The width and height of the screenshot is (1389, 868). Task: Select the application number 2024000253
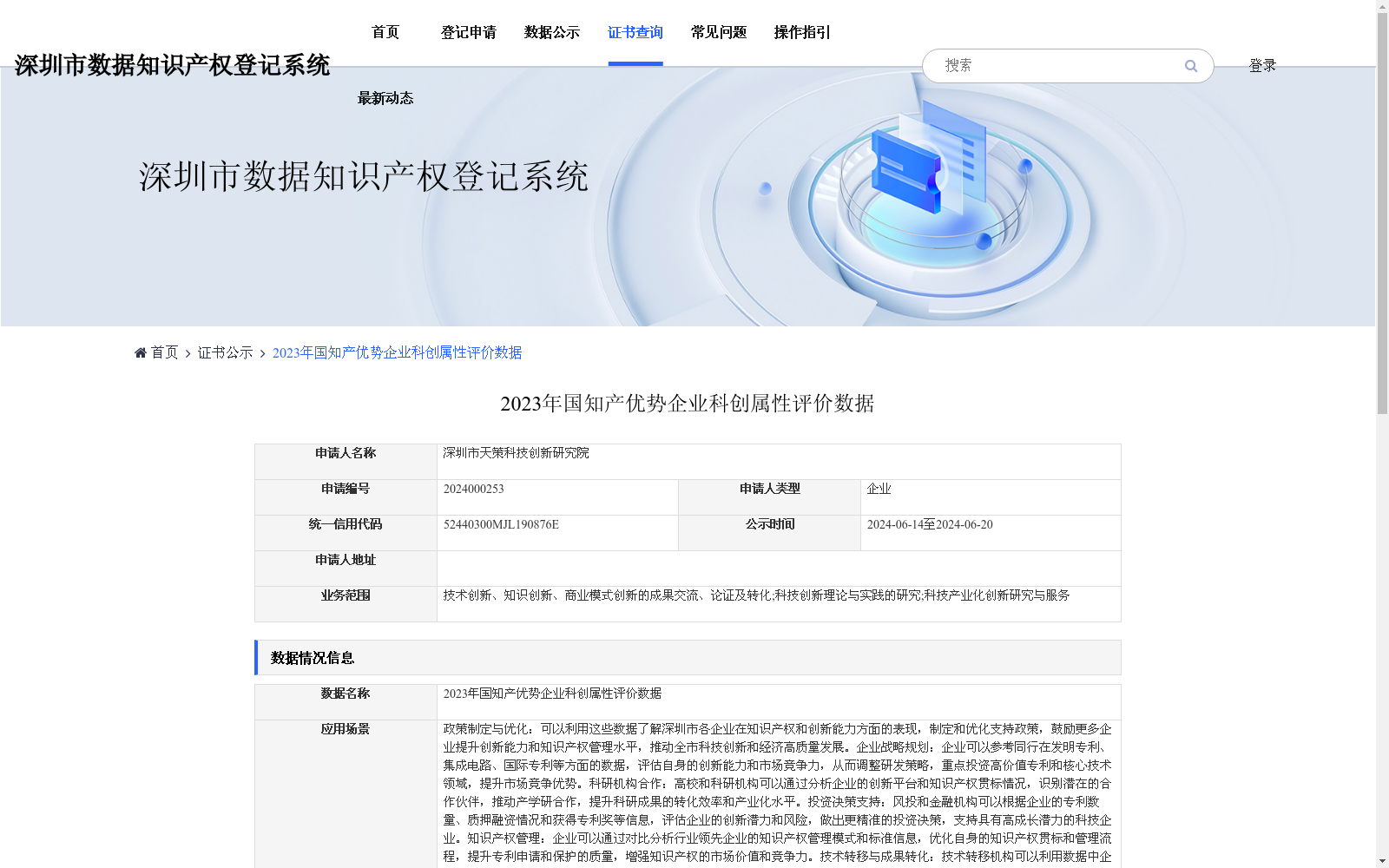point(474,489)
